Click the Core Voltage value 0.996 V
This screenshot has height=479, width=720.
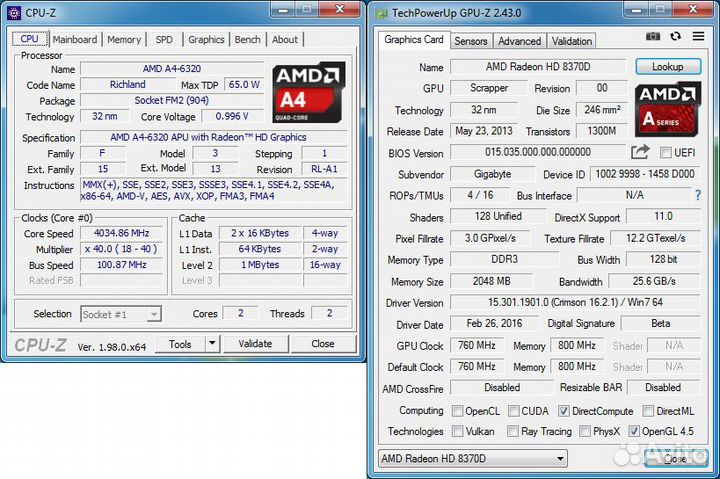(232, 116)
